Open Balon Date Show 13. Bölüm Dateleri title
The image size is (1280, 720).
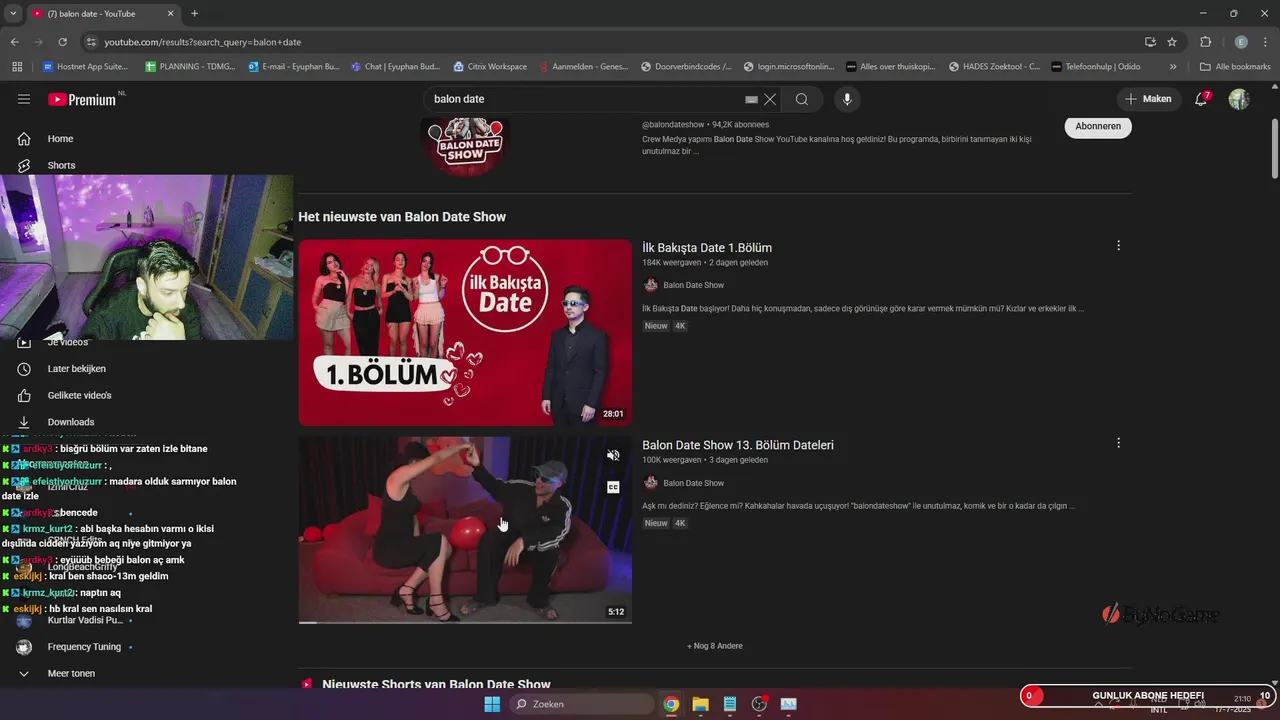coord(738,445)
